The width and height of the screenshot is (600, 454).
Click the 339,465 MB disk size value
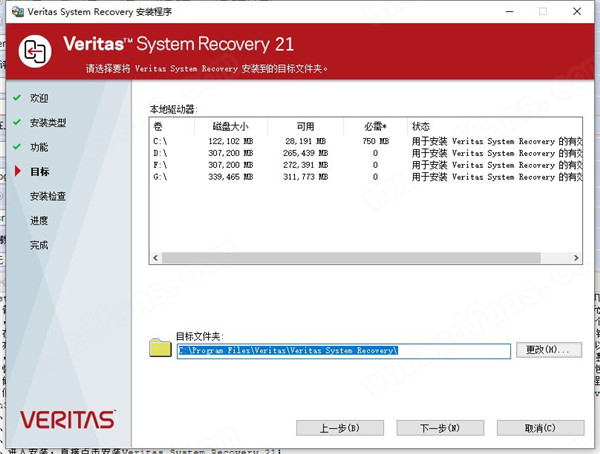click(231, 177)
